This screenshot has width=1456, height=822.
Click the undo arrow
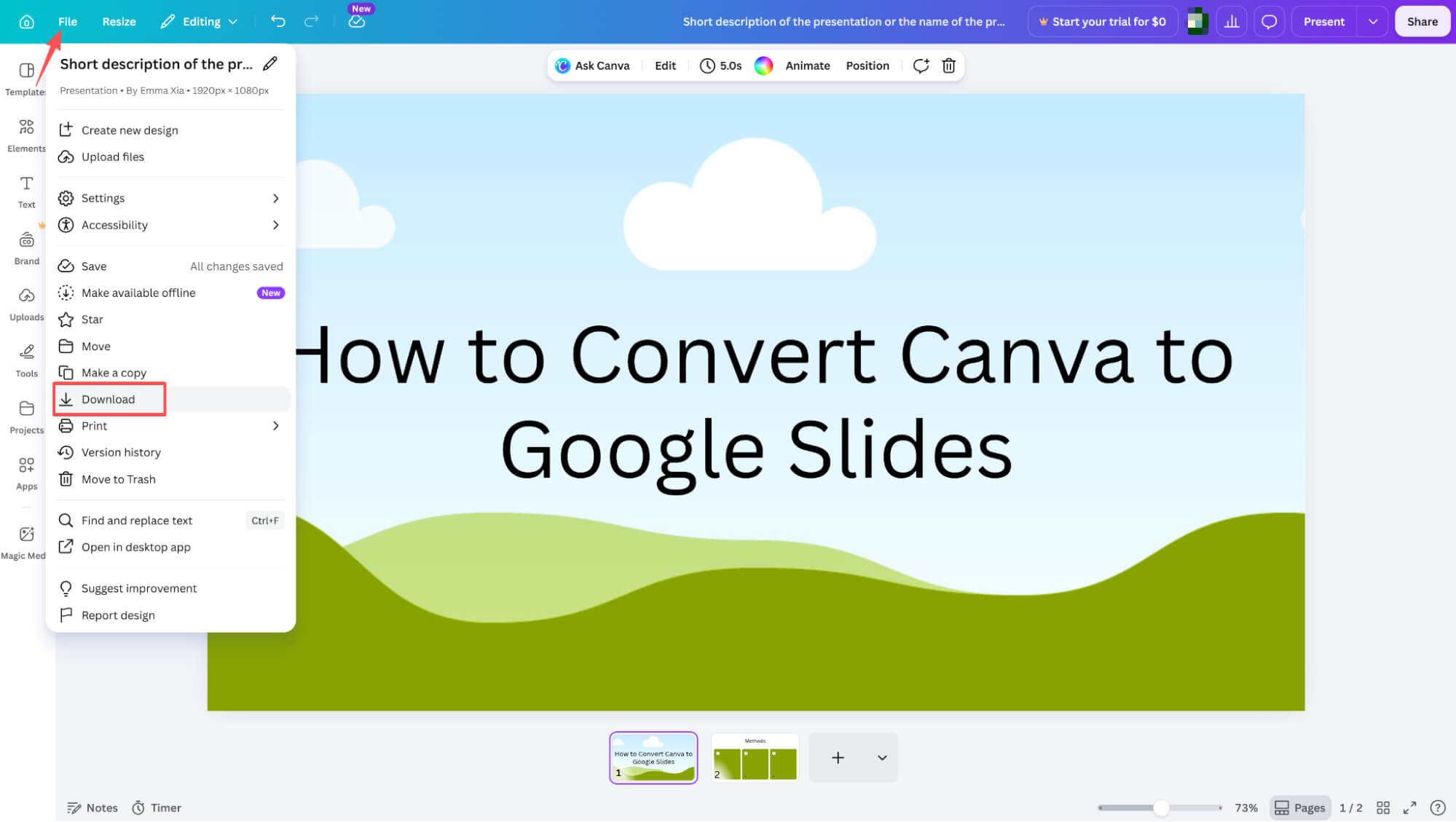pyautogui.click(x=278, y=21)
